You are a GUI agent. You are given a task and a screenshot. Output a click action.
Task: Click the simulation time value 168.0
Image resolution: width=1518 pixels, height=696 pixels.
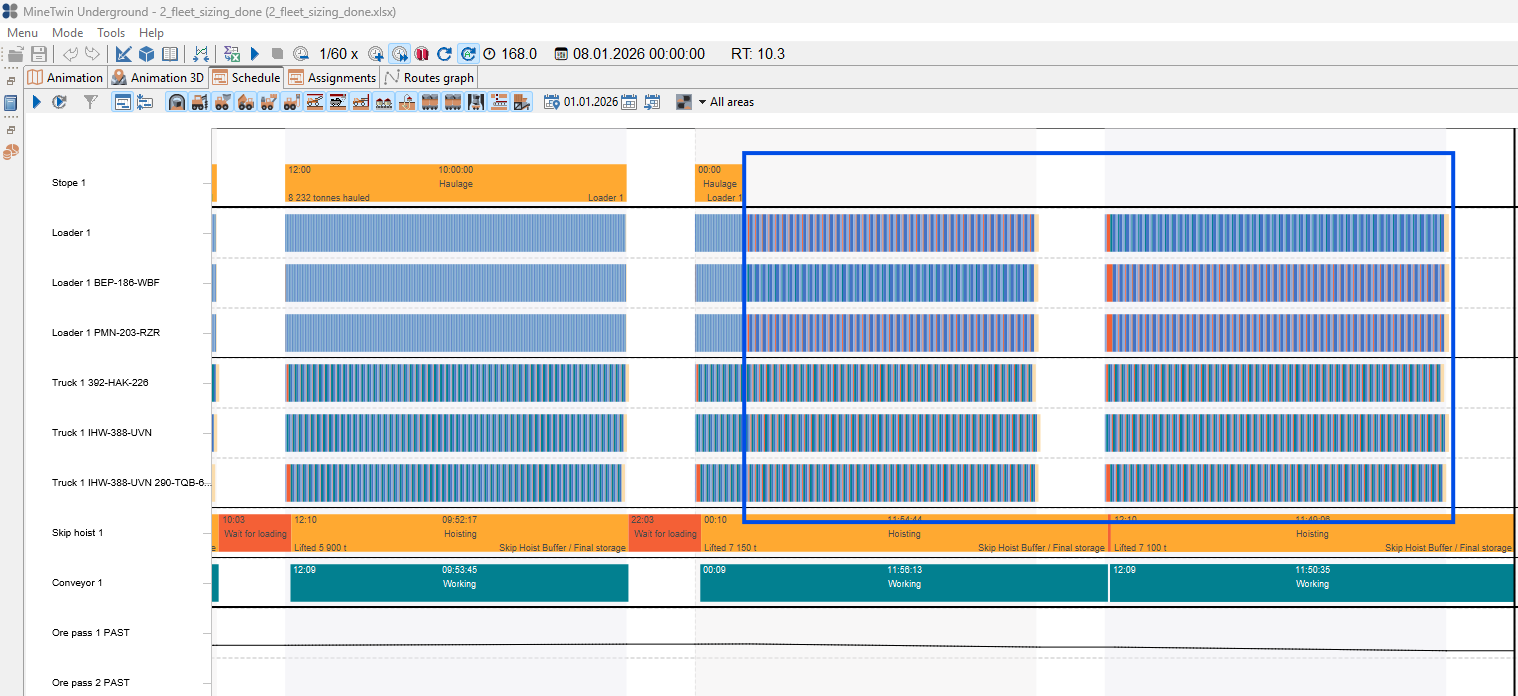pos(519,54)
